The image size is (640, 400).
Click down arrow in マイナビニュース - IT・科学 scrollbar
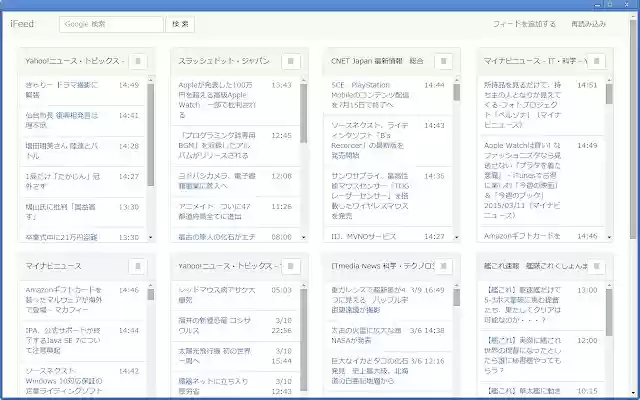[609, 237]
